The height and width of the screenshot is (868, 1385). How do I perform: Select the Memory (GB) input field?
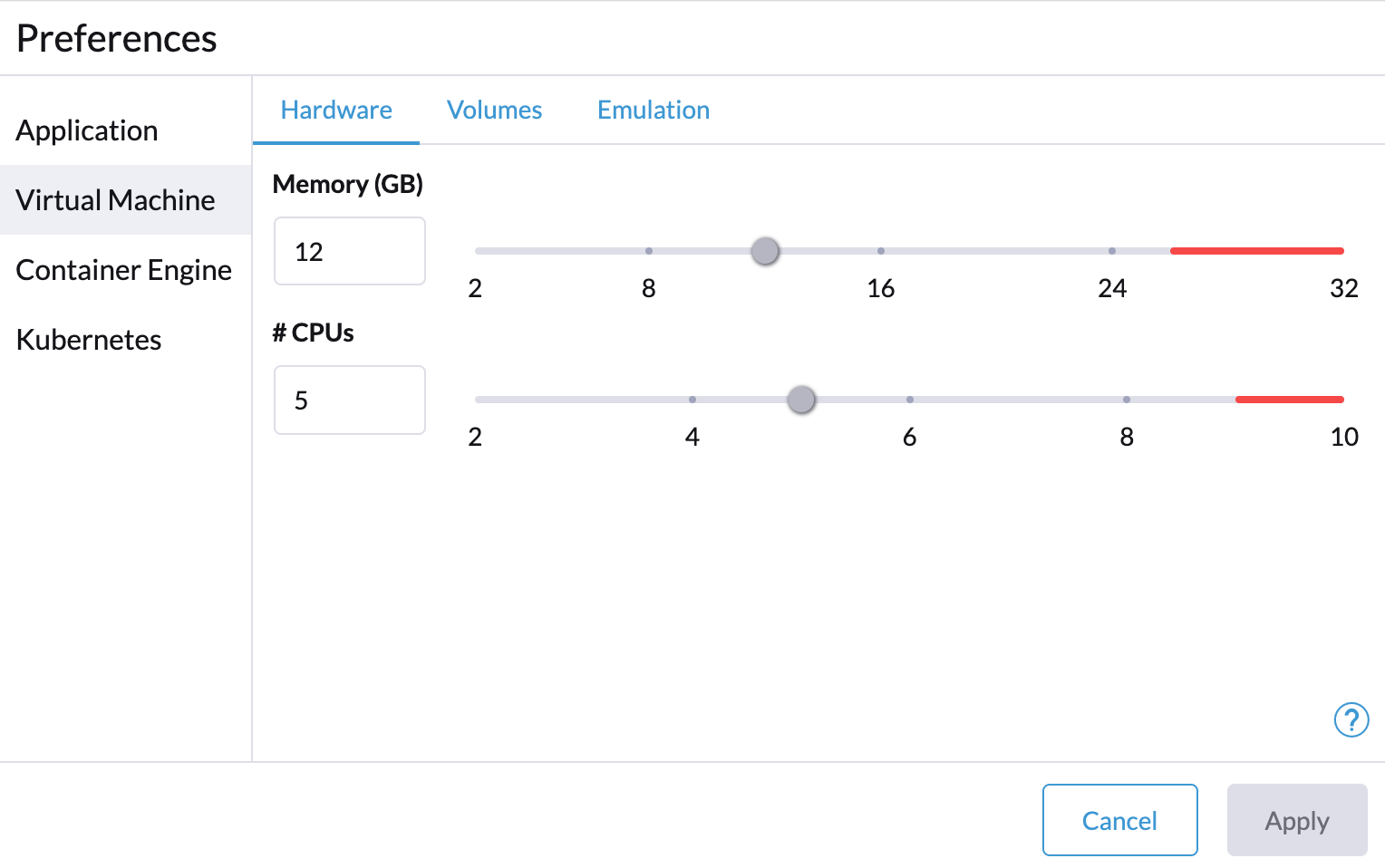point(349,251)
